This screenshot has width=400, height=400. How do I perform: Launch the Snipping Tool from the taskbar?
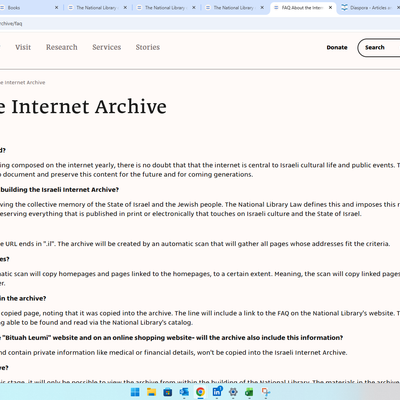(266, 392)
